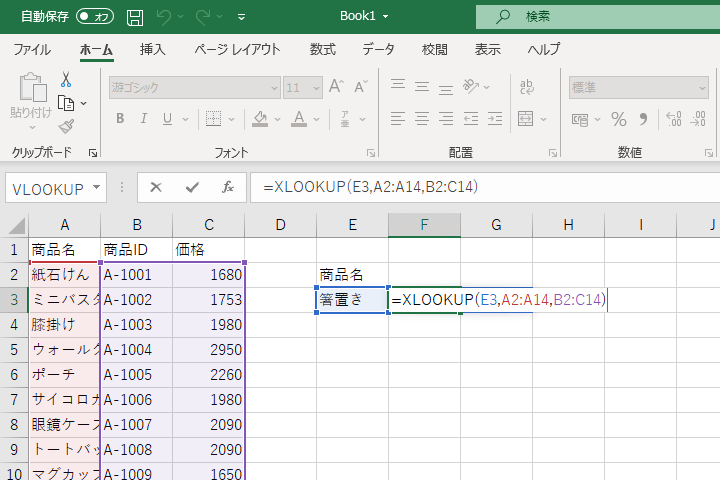Open the フォント dialog launcher

[371, 153]
